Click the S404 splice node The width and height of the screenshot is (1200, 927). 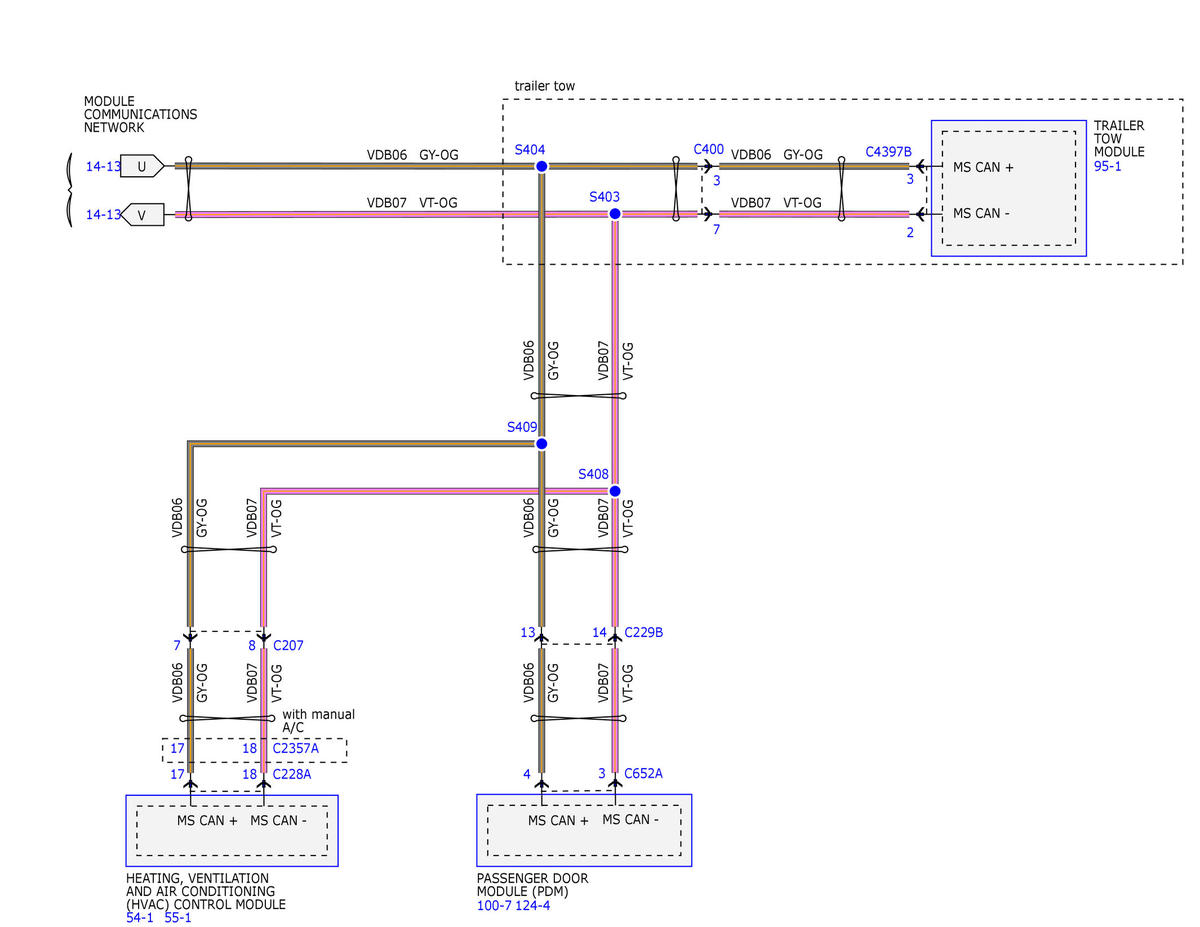pos(541,166)
